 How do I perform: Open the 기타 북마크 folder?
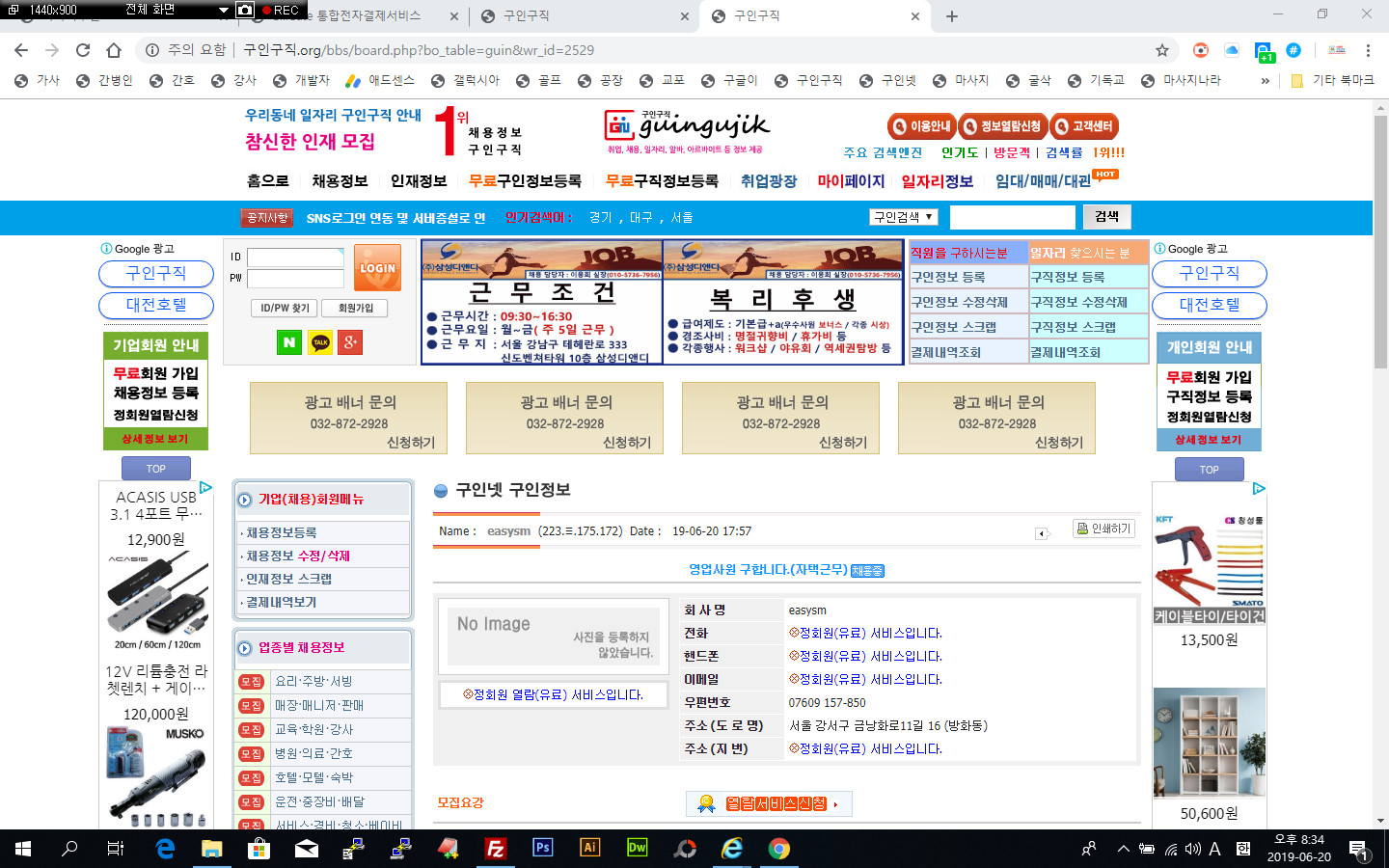[1332, 80]
